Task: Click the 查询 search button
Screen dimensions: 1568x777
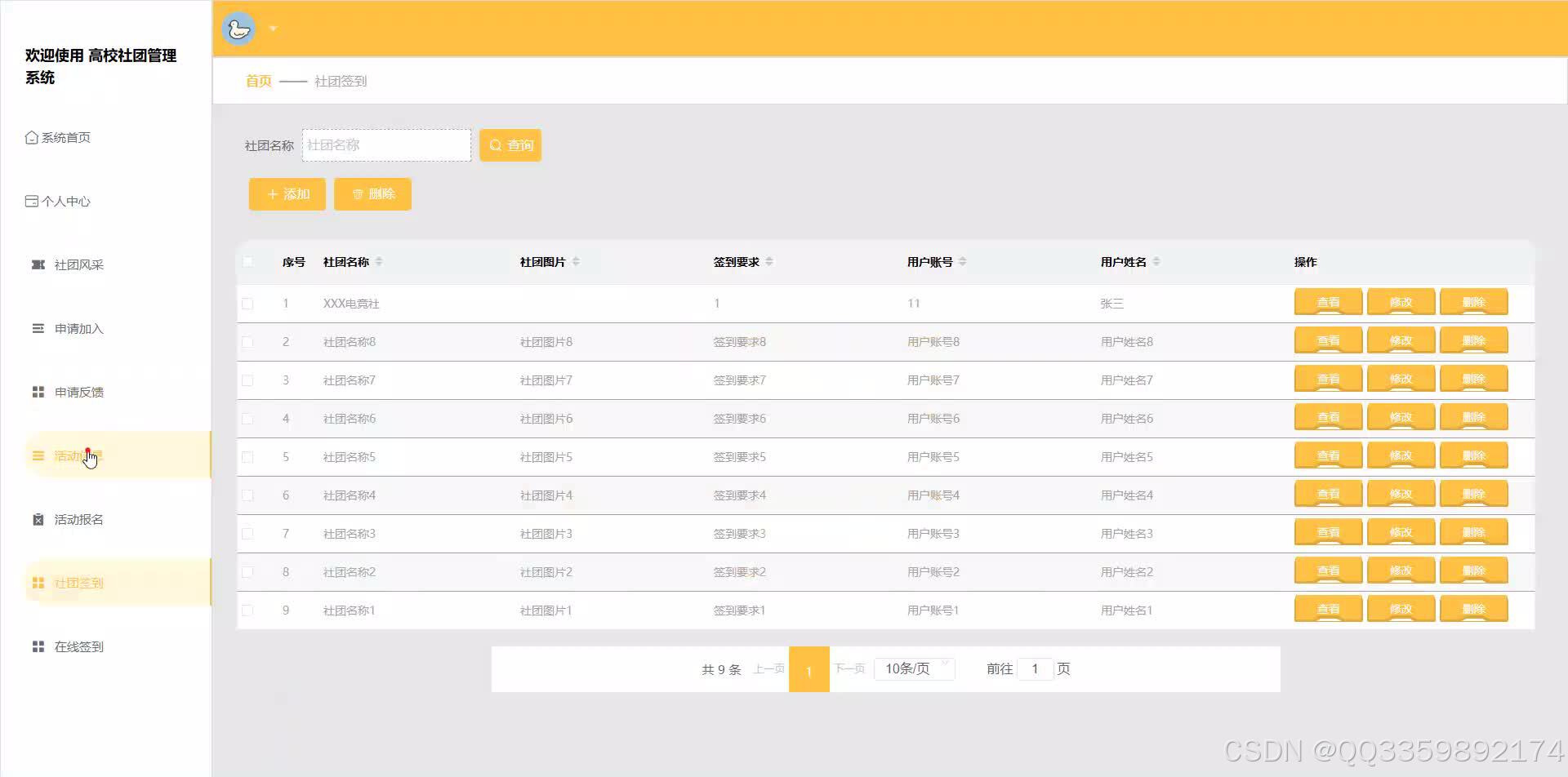Action: click(x=510, y=145)
